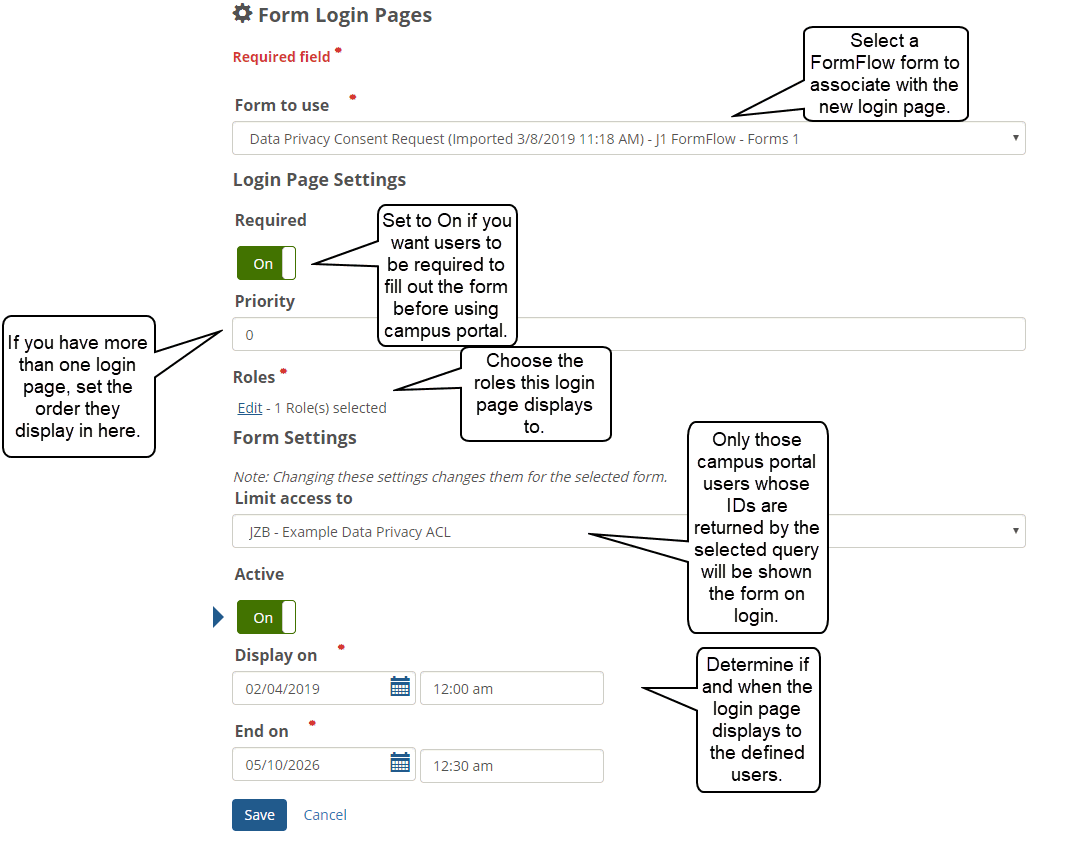Click the Save button
This screenshot has width=1078, height=842.
(x=259, y=815)
